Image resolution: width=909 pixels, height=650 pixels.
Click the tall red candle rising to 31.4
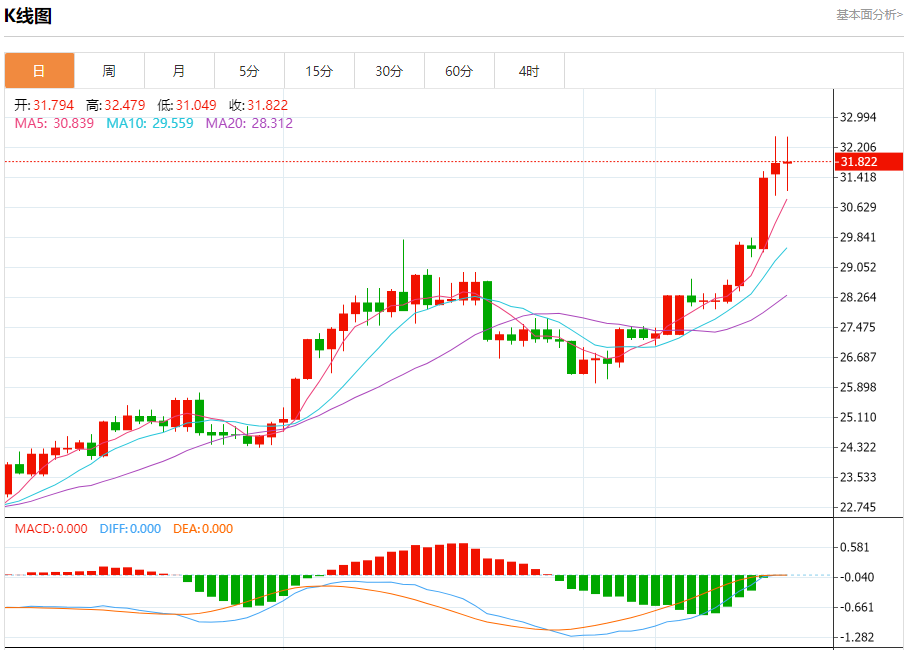pyautogui.click(x=763, y=212)
